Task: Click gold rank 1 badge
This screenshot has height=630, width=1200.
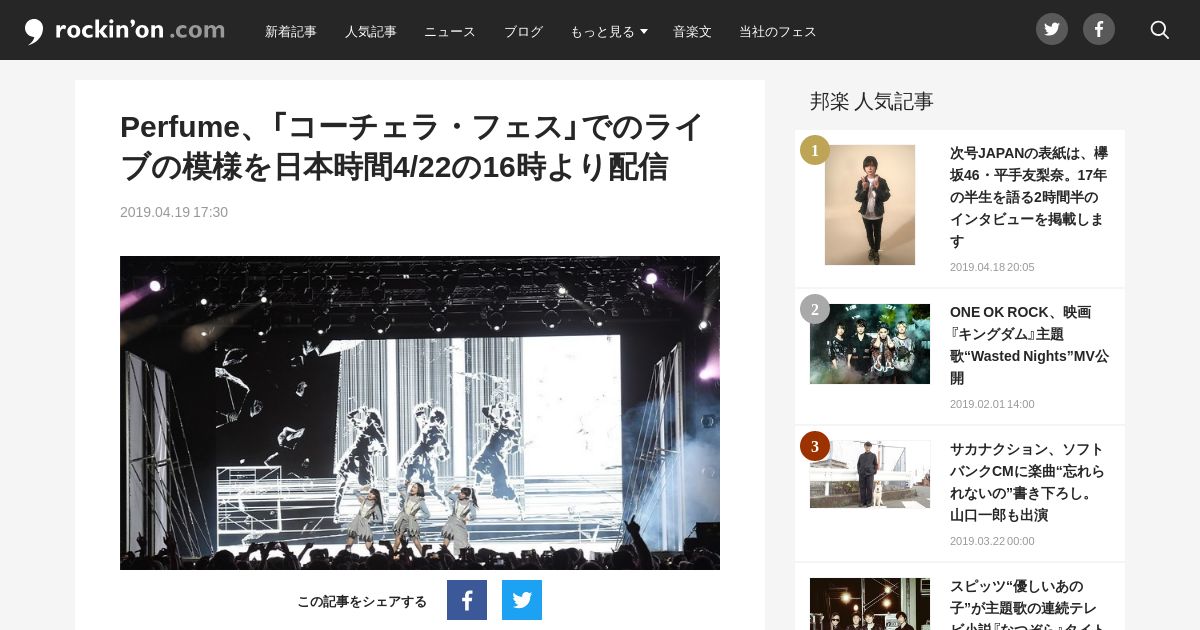Action: tap(815, 150)
